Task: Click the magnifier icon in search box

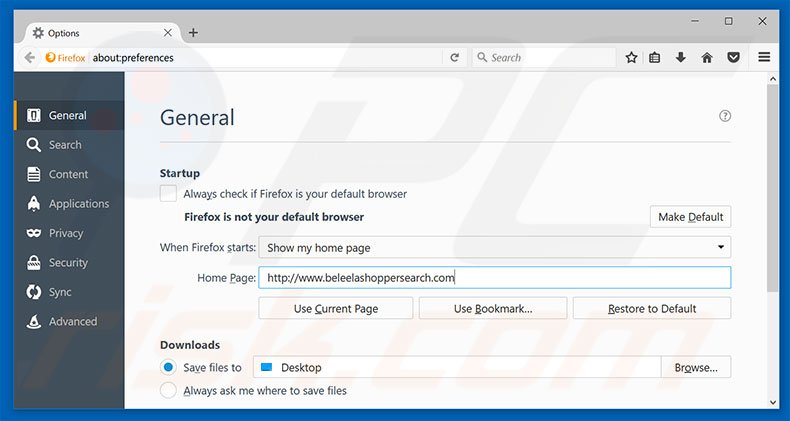Action: [x=482, y=57]
